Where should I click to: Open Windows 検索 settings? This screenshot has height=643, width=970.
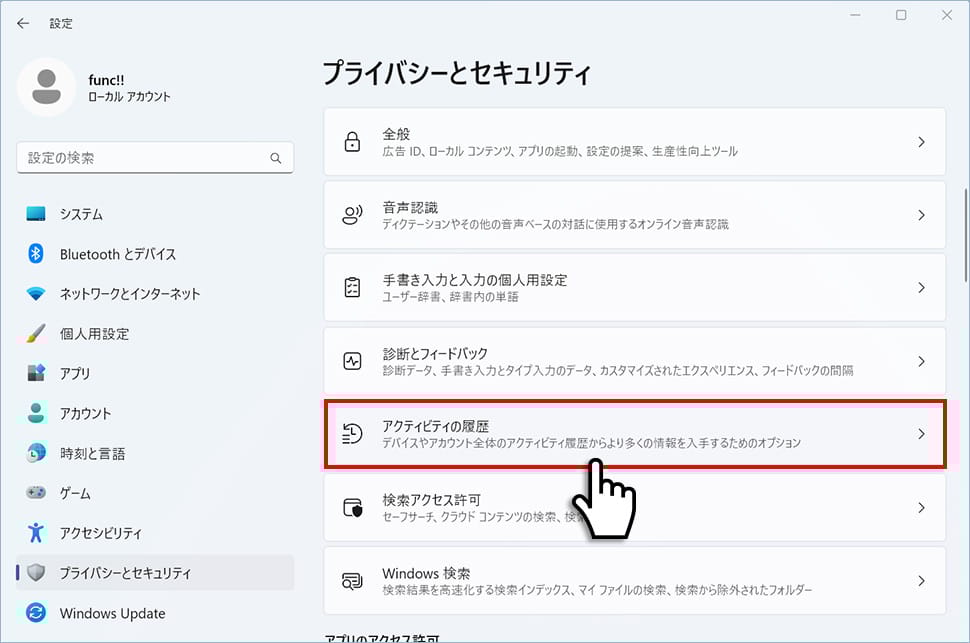coord(635,580)
